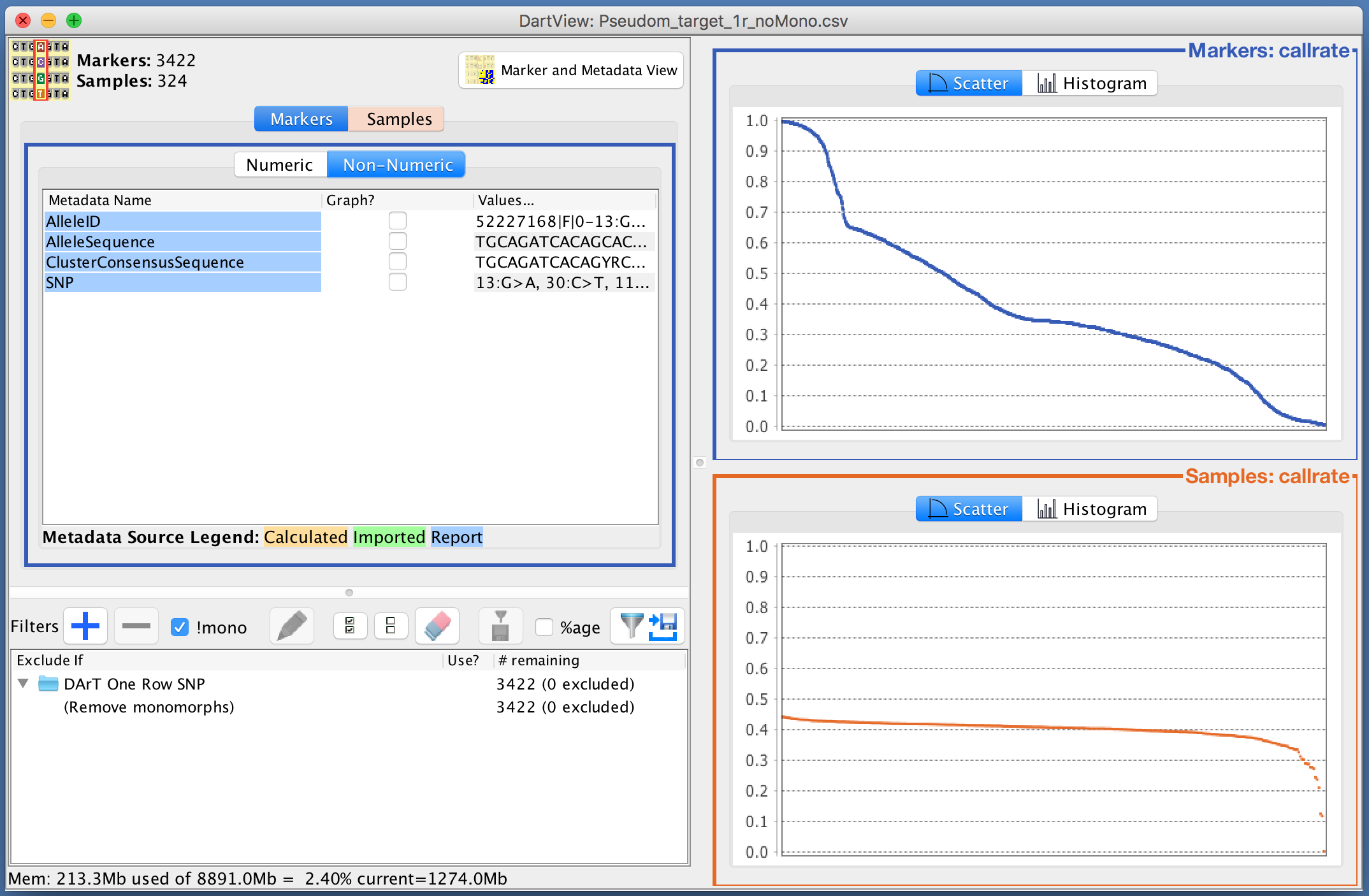The width and height of the screenshot is (1369, 896).
Task: Click the DartView sequence logo icon
Action: point(40,70)
